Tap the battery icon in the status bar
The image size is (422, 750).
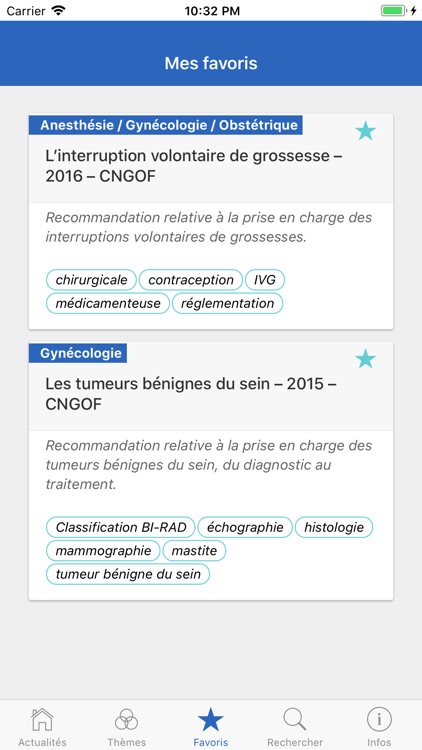coord(395,11)
